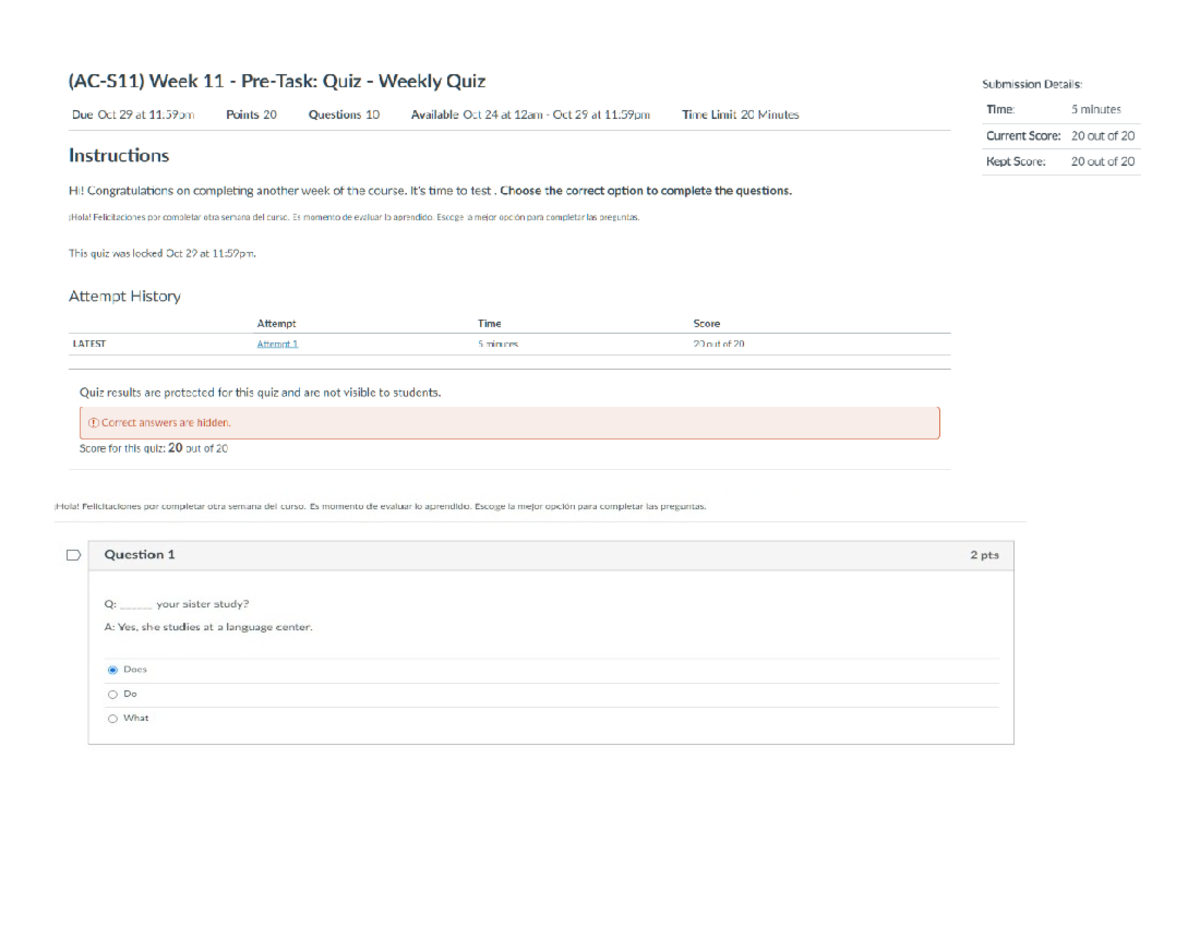
Task: Choose the 'Do' radio option
Action: click(113, 694)
